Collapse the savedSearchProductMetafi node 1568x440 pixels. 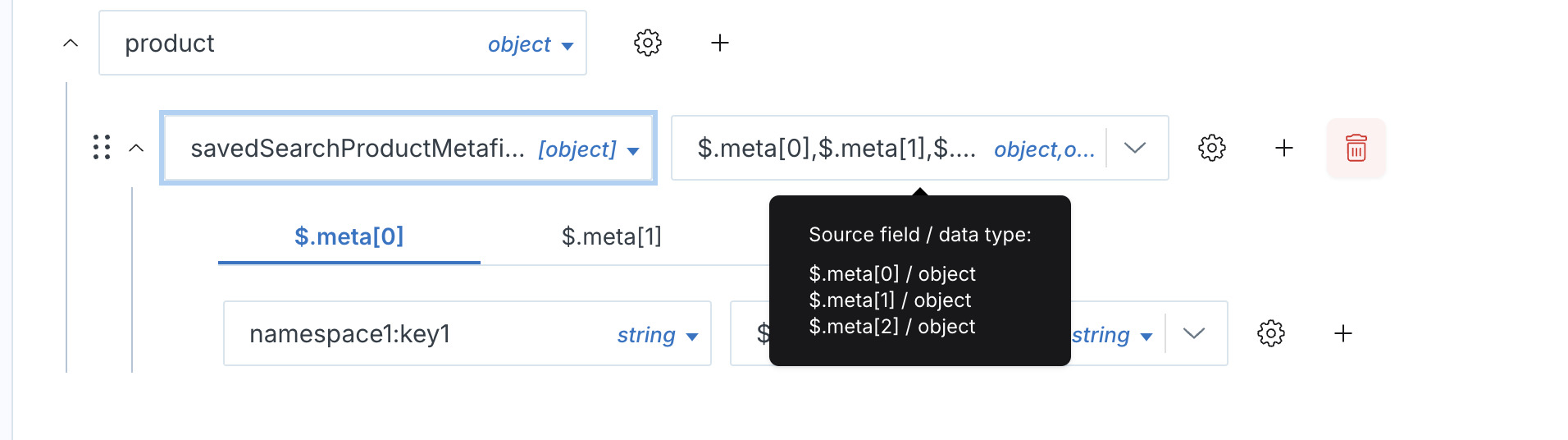point(136,148)
